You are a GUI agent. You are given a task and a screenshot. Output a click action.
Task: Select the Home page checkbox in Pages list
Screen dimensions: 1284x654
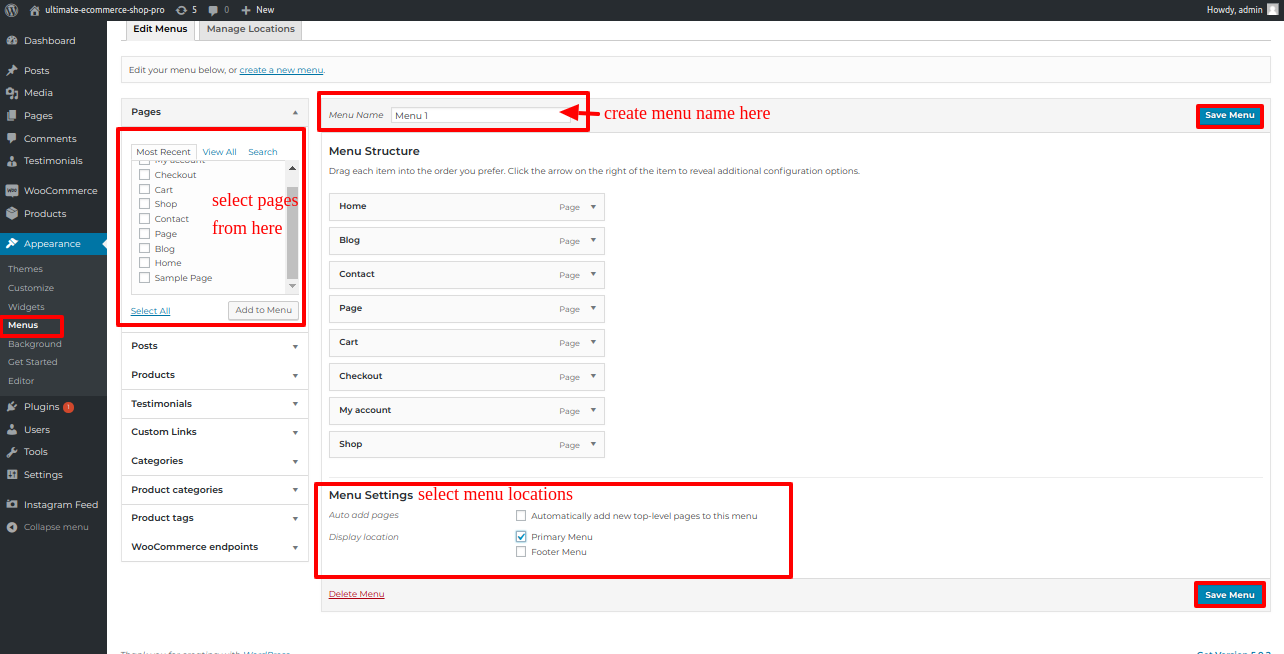click(145, 263)
